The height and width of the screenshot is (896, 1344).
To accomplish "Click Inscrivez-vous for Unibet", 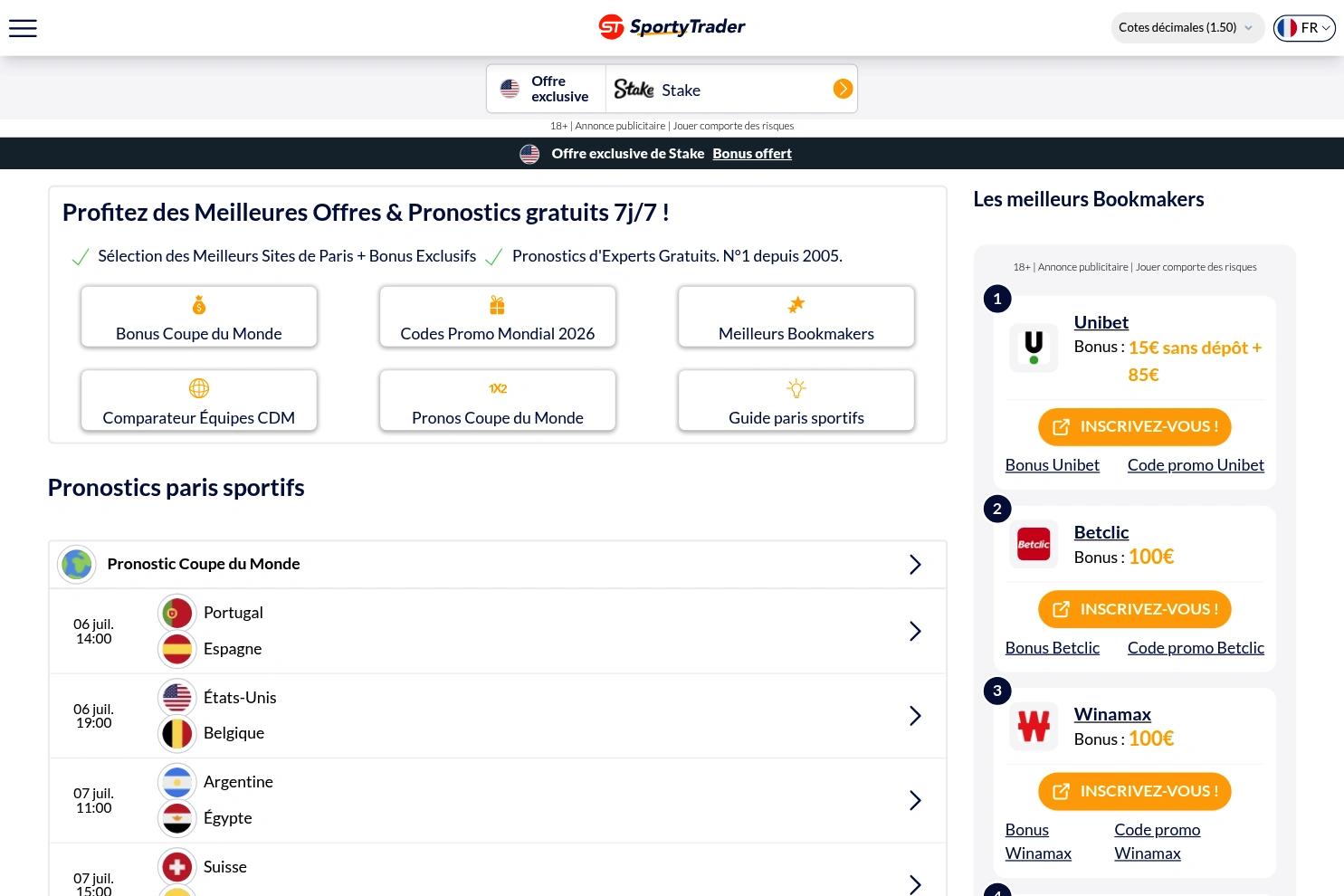I will 1135,427.
